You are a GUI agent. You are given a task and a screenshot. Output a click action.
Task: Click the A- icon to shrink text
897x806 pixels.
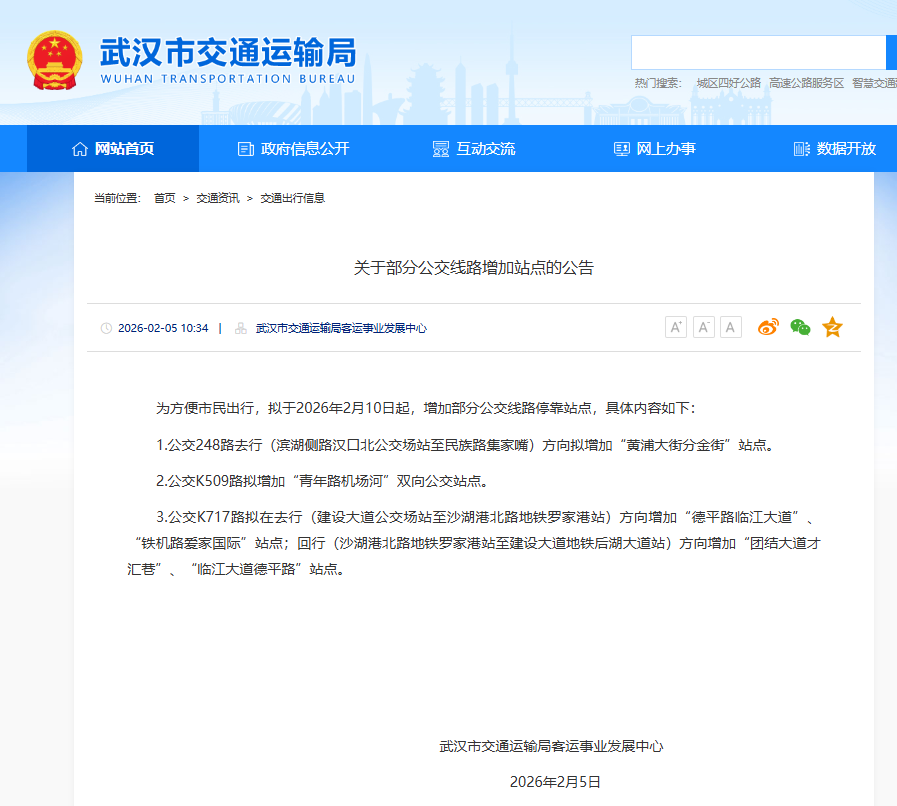(x=703, y=327)
